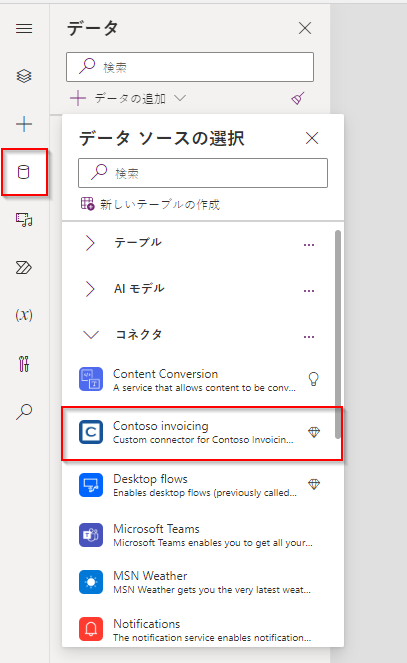Click the premium diamond icon beside Desktop flows

pos(314,484)
